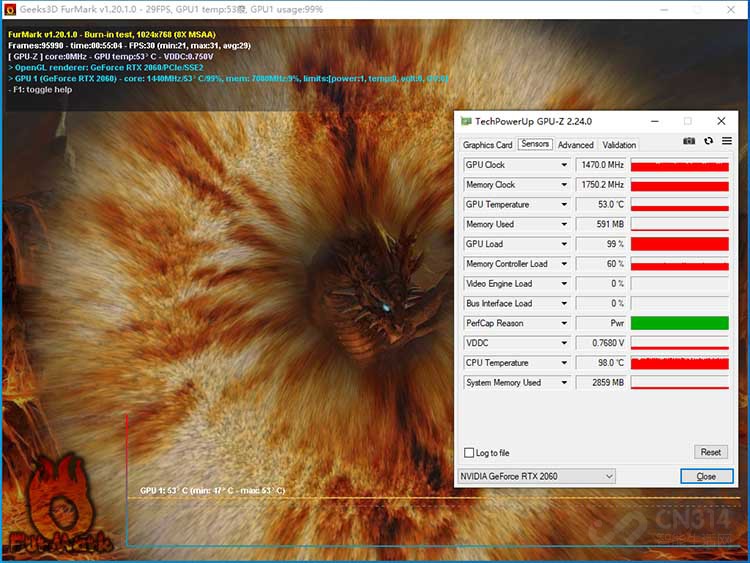The image size is (750, 563).
Task: Close the GPU-Z window with X
Action: [x=721, y=121]
